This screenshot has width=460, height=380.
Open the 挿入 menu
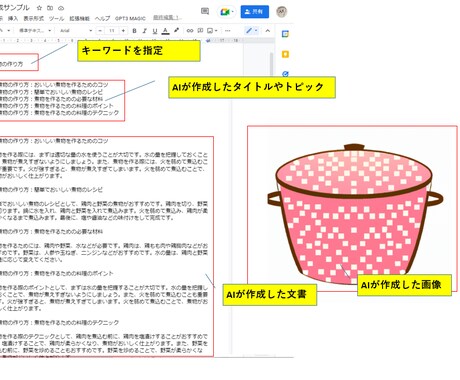[13, 19]
